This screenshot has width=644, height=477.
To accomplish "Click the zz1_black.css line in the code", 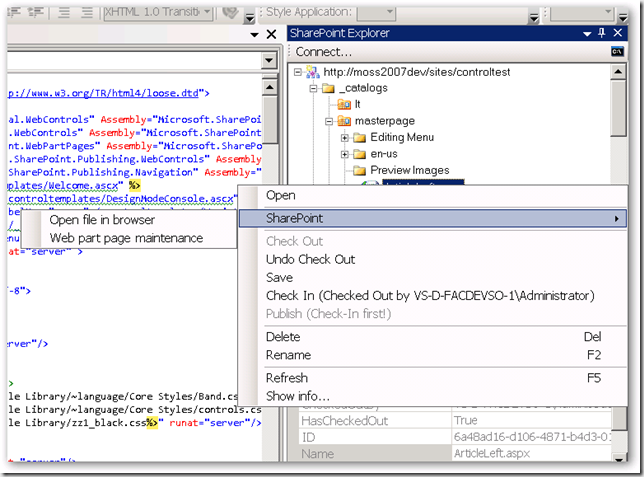I will point(134,423).
